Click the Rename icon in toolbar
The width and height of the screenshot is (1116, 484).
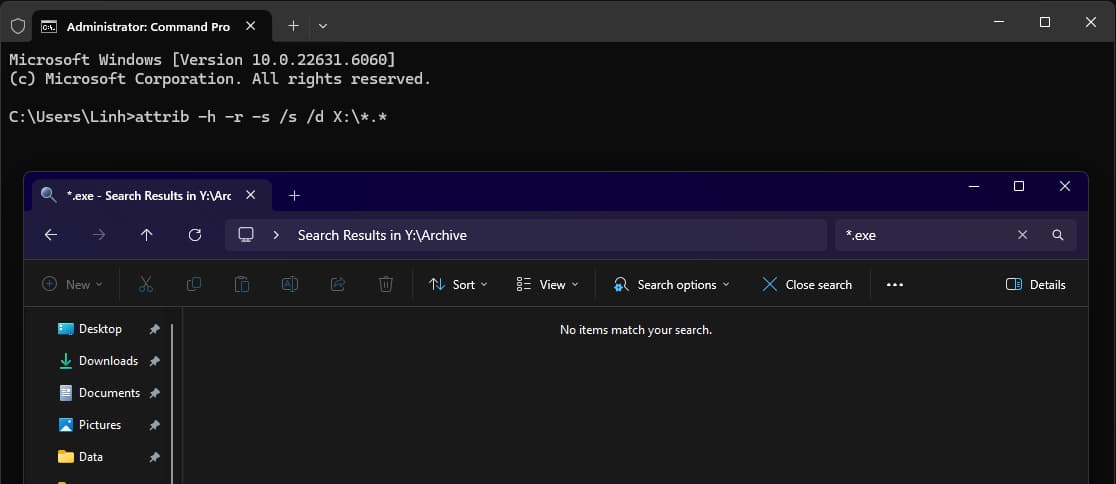pyautogui.click(x=290, y=285)
